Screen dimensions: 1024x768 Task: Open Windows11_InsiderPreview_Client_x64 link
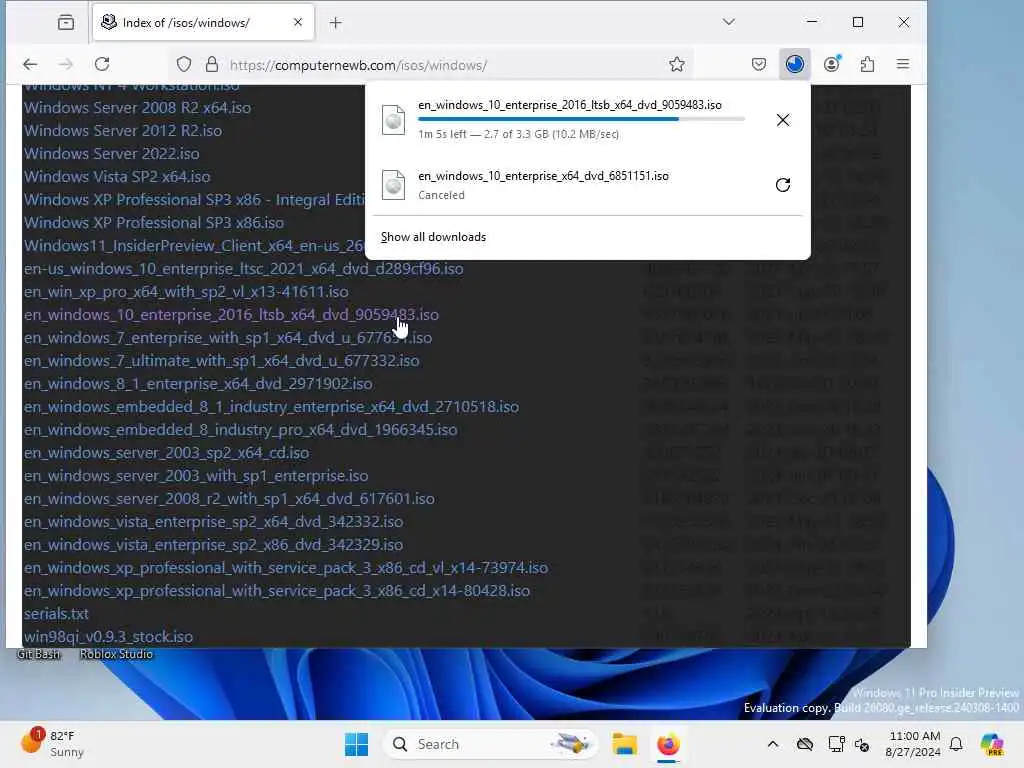tap(194, 246)
